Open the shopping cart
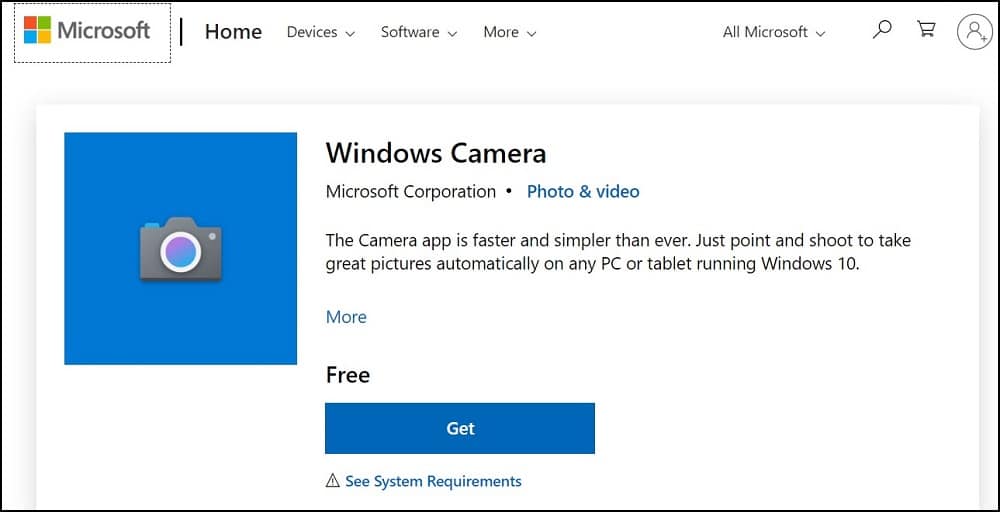The height and width of the screenshot is (512, 1000). 925,29
